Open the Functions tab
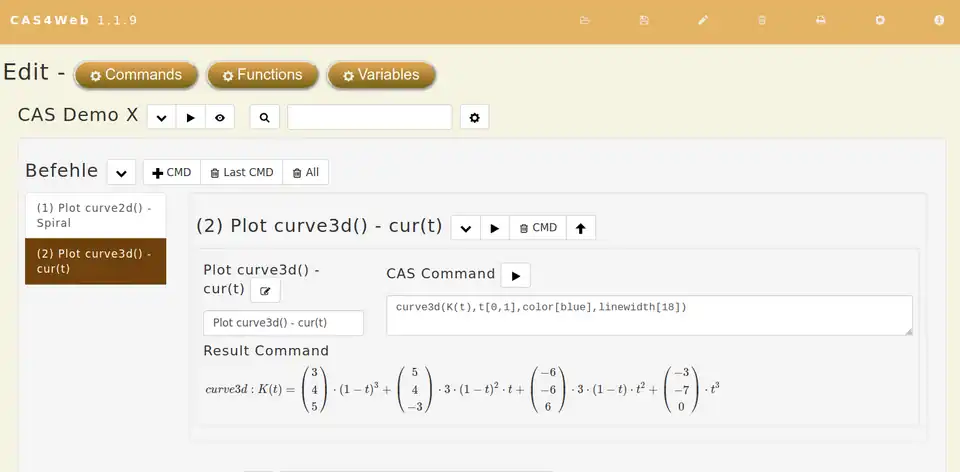Screen dimensions: 960x472 click(x=262, y=75)
